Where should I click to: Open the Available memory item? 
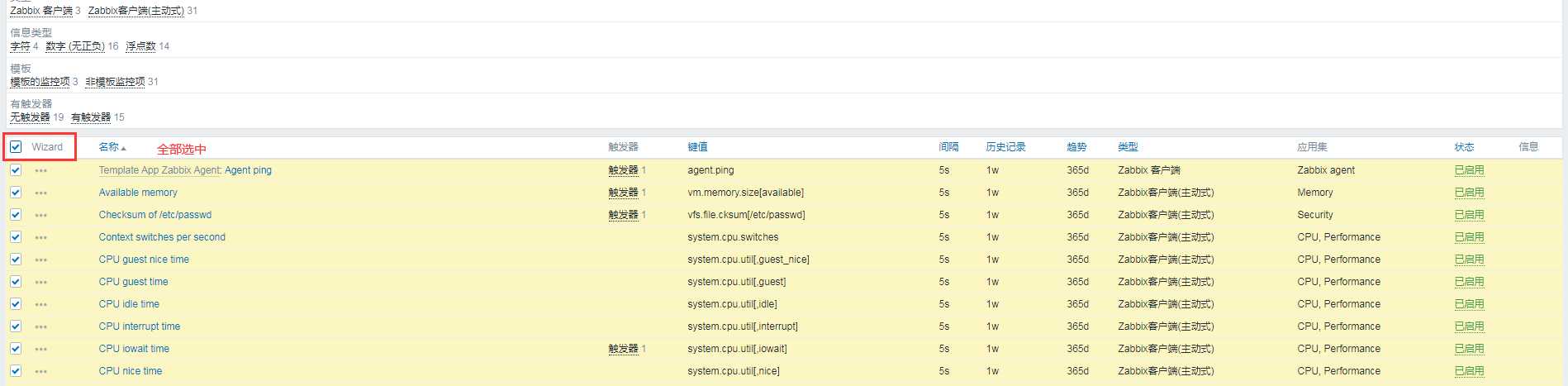coord(138,193)
